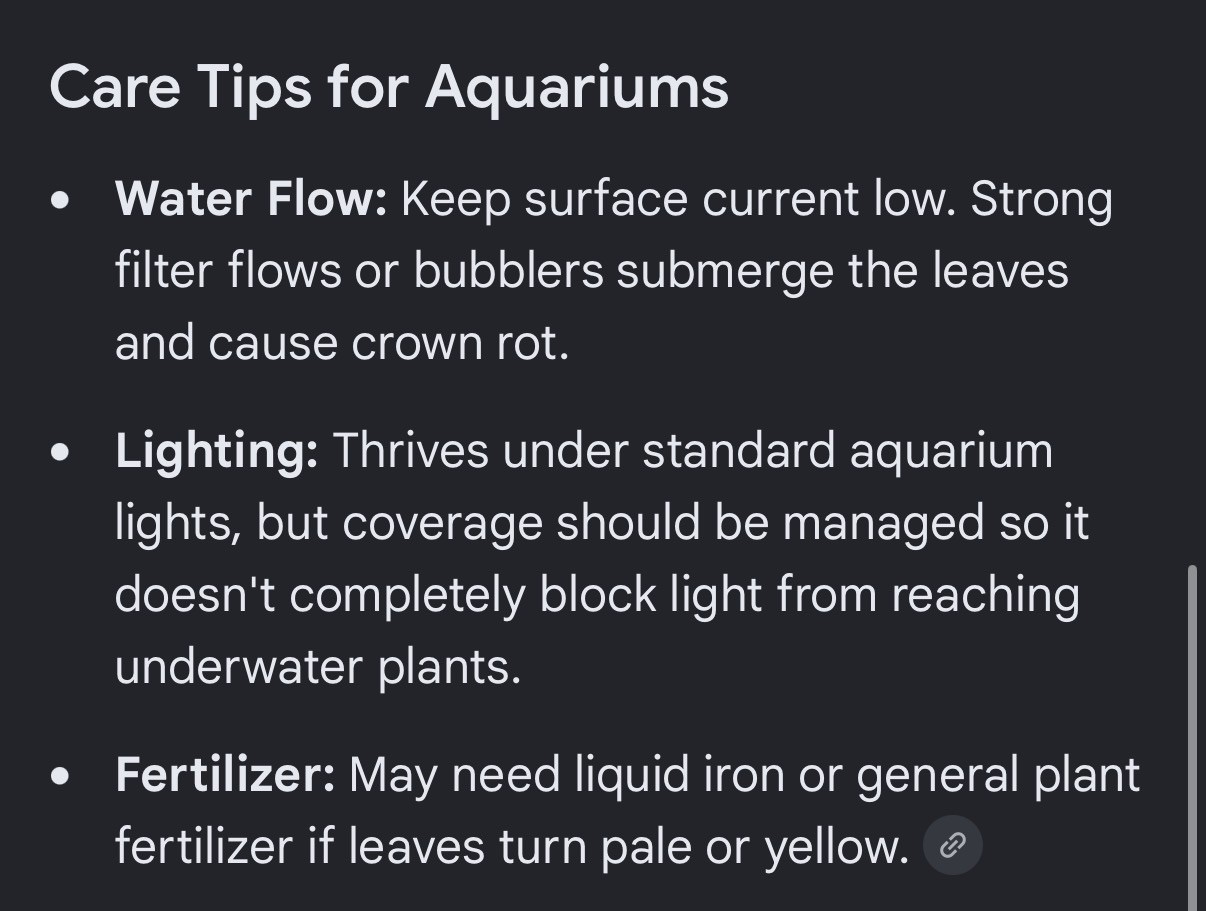1206x911 pixels.
Task: Open the source link icon after "yellow."
Action: click(952, 847)
